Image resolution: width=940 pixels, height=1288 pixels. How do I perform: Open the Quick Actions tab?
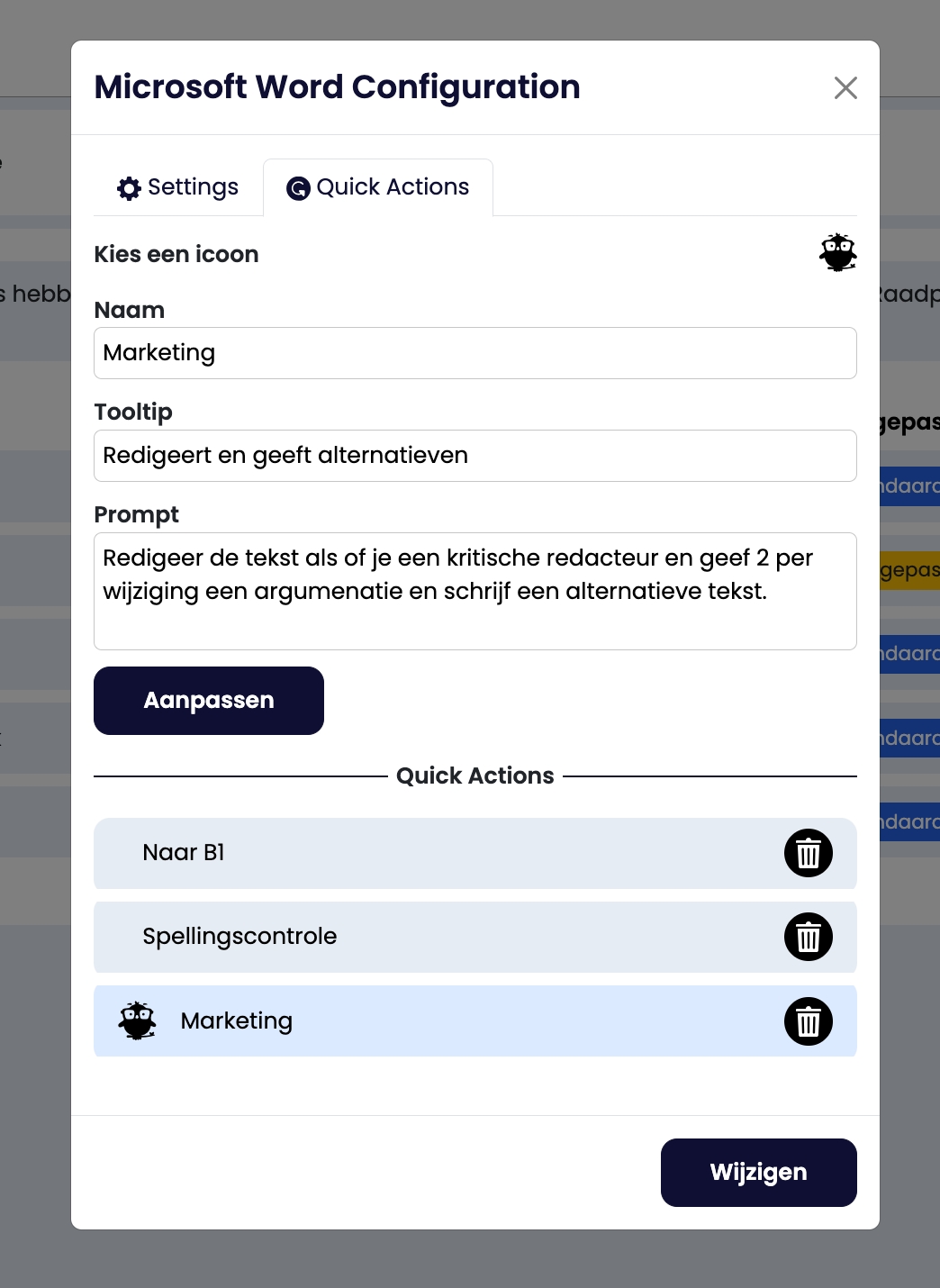coord(378,187)
